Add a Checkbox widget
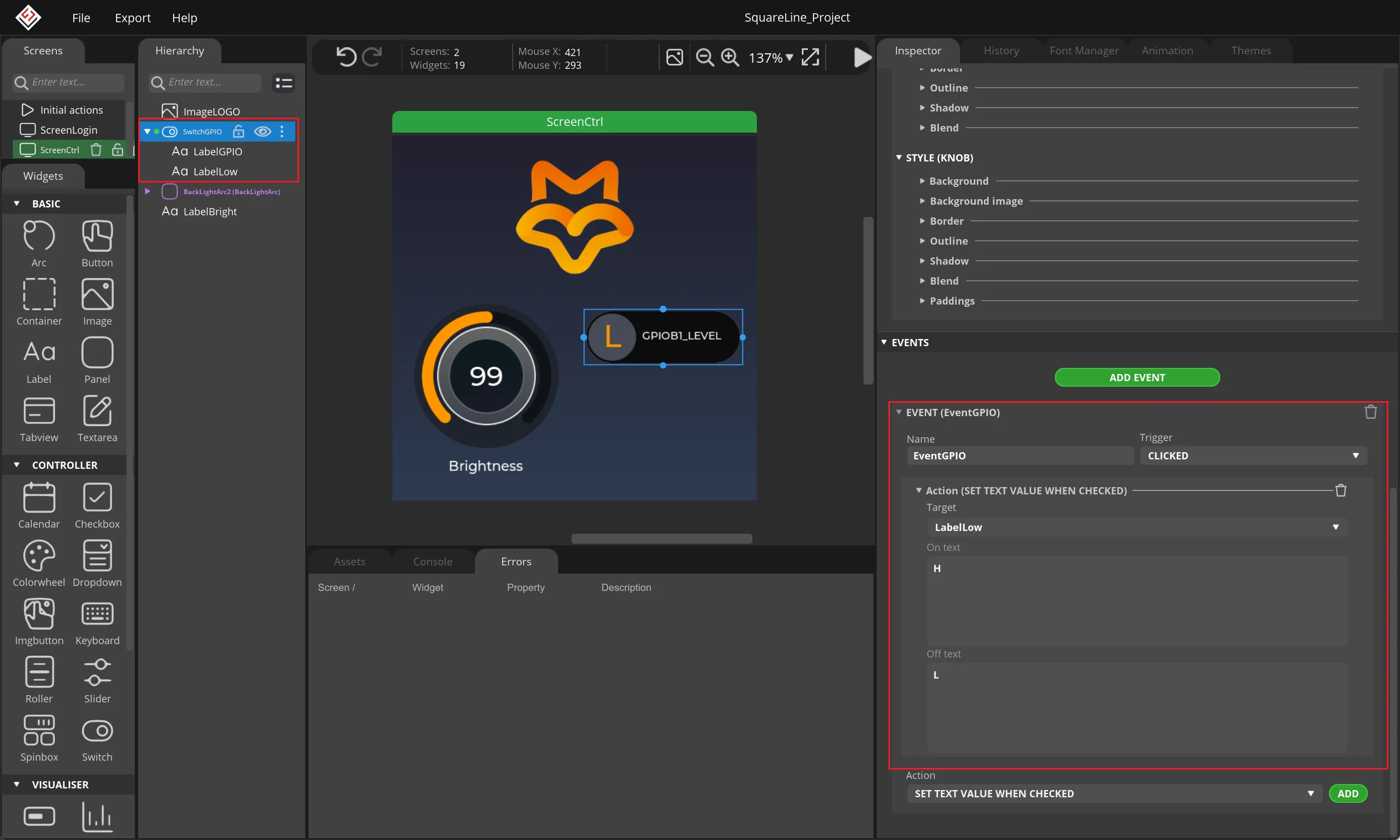1400x840 pixels. pyautogui.click(x=97, y=505)
